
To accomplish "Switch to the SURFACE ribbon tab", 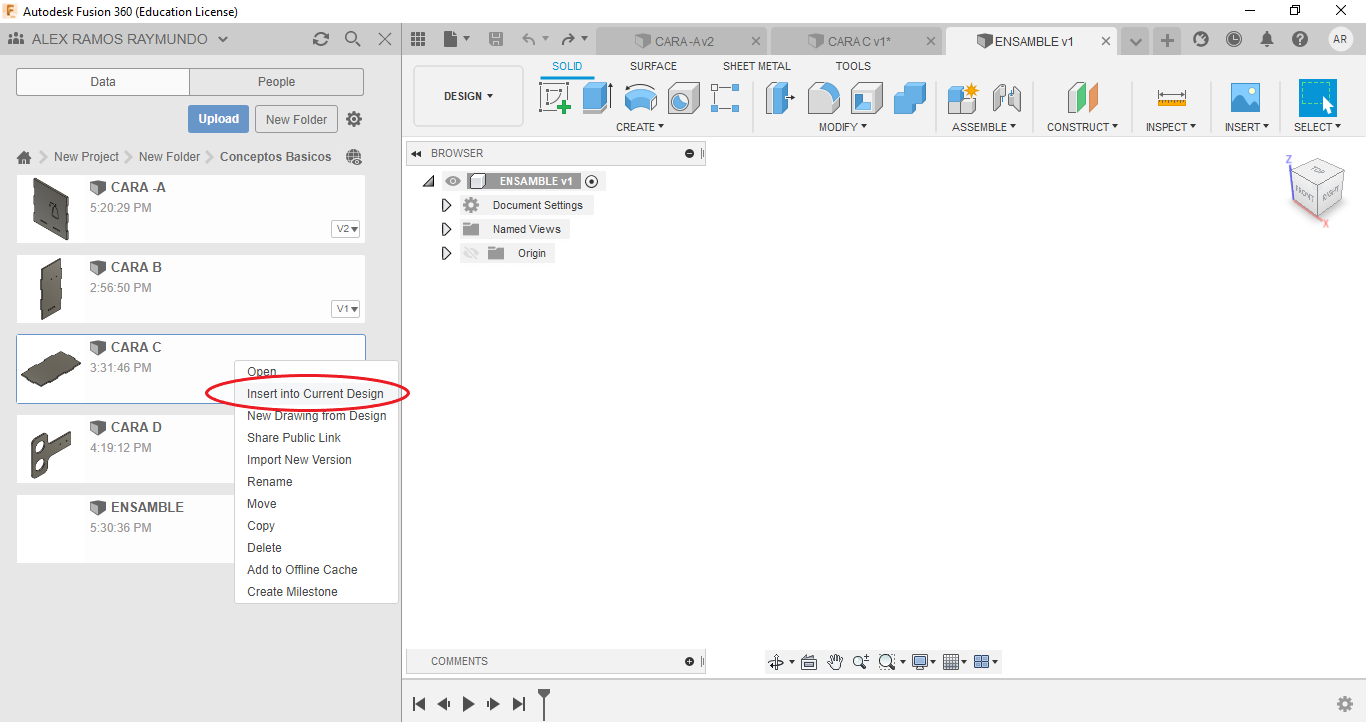I will [653, 66].
